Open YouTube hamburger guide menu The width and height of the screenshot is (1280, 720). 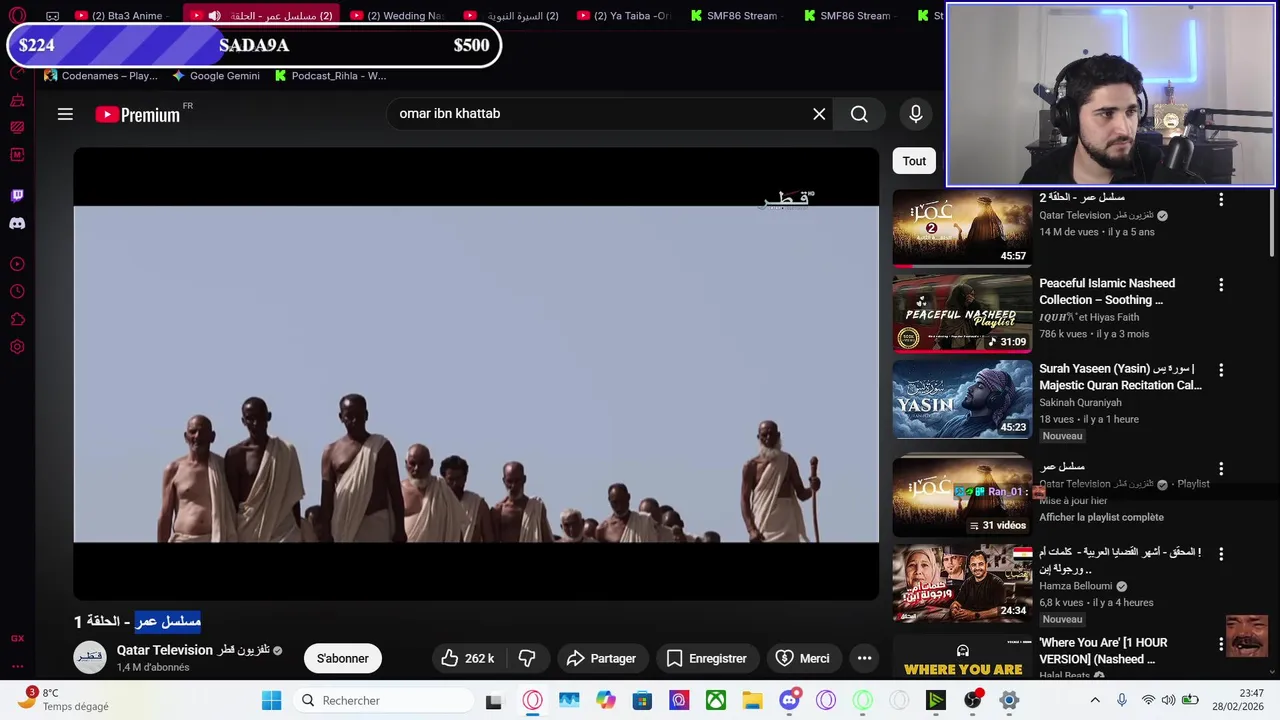tap(65, 114)
